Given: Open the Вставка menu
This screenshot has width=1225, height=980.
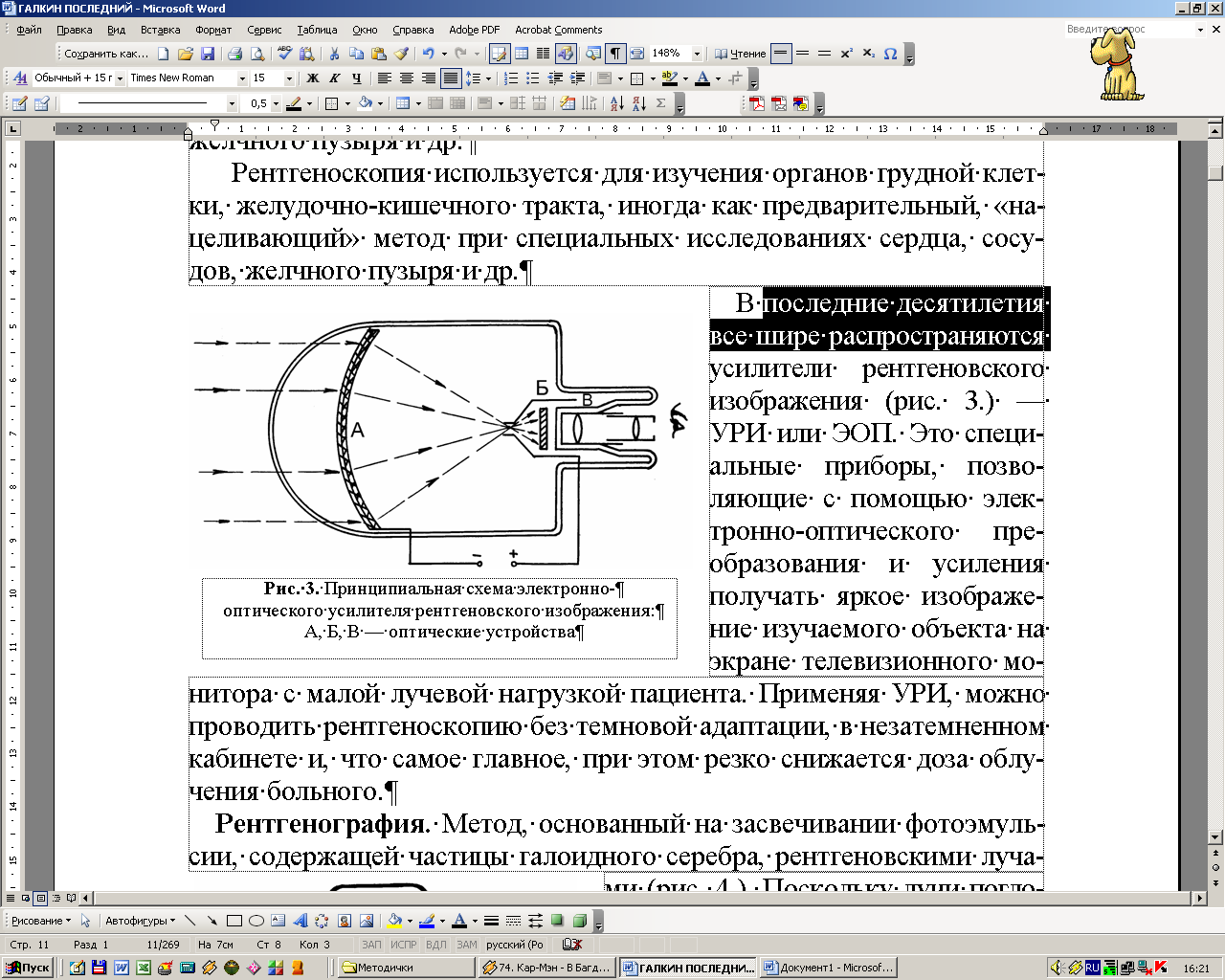Looking at the screenshot, I should coord(160,30).
